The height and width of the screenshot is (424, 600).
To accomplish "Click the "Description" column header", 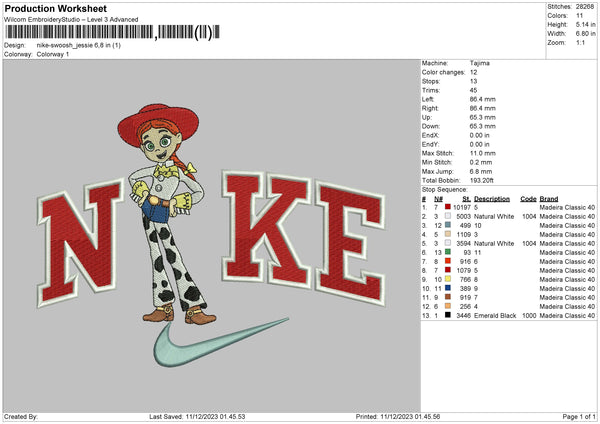I will coord(492,199).
